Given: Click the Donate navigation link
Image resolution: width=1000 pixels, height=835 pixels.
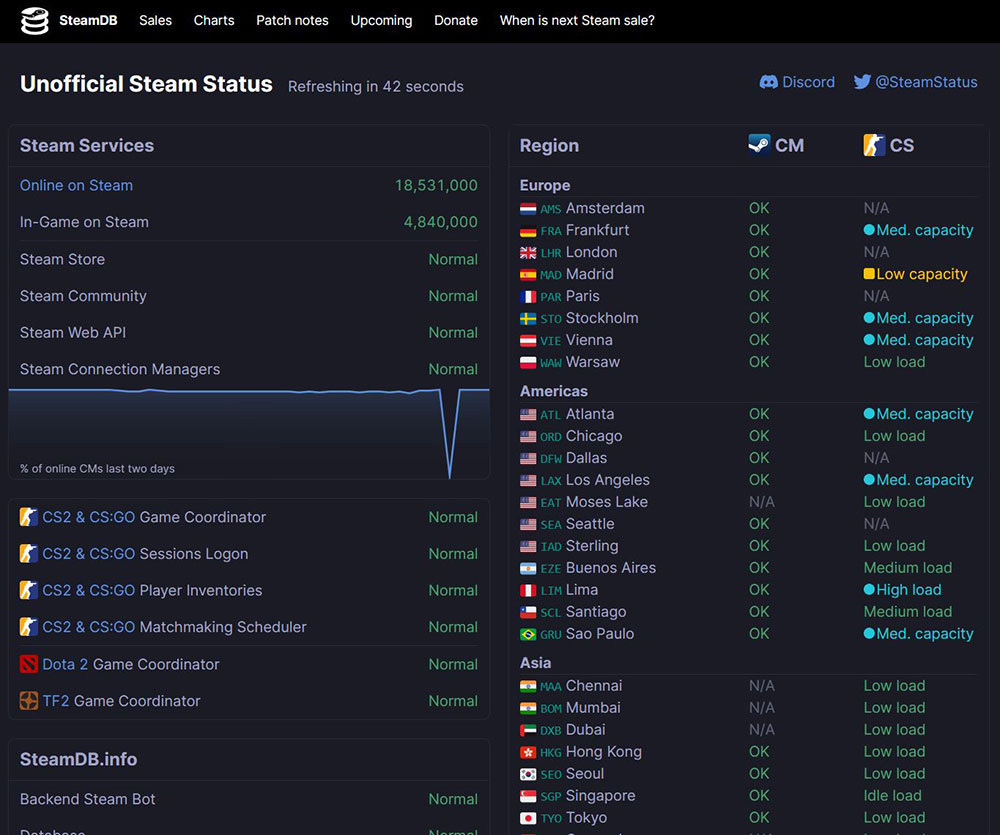Looking at the screenshot, I should click(x=456, y=20).
